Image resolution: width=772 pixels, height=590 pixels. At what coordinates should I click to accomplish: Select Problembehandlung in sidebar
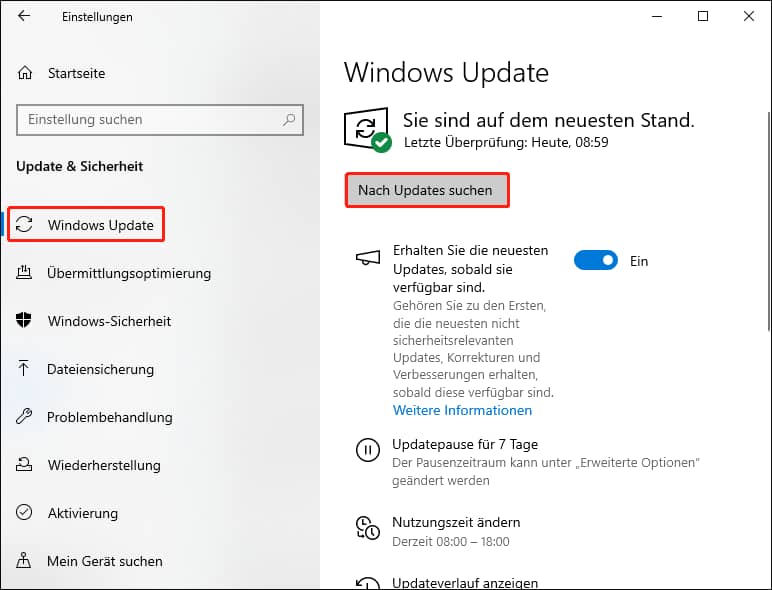(x=110, y=417)
